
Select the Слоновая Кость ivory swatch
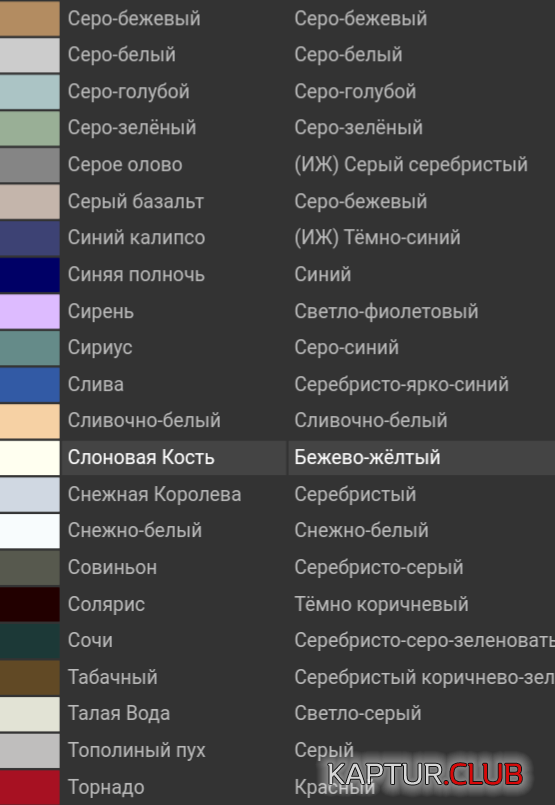(30, 457)
